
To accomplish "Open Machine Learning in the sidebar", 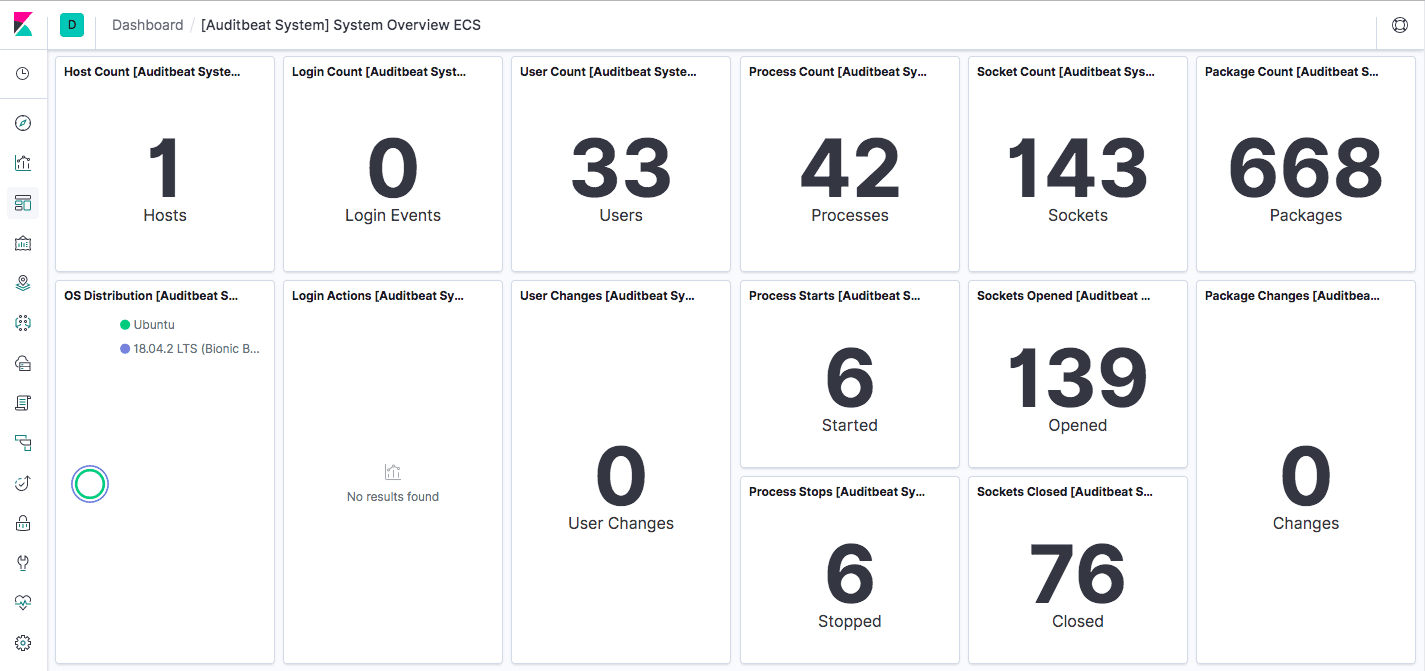I will [x=23, y=323].
